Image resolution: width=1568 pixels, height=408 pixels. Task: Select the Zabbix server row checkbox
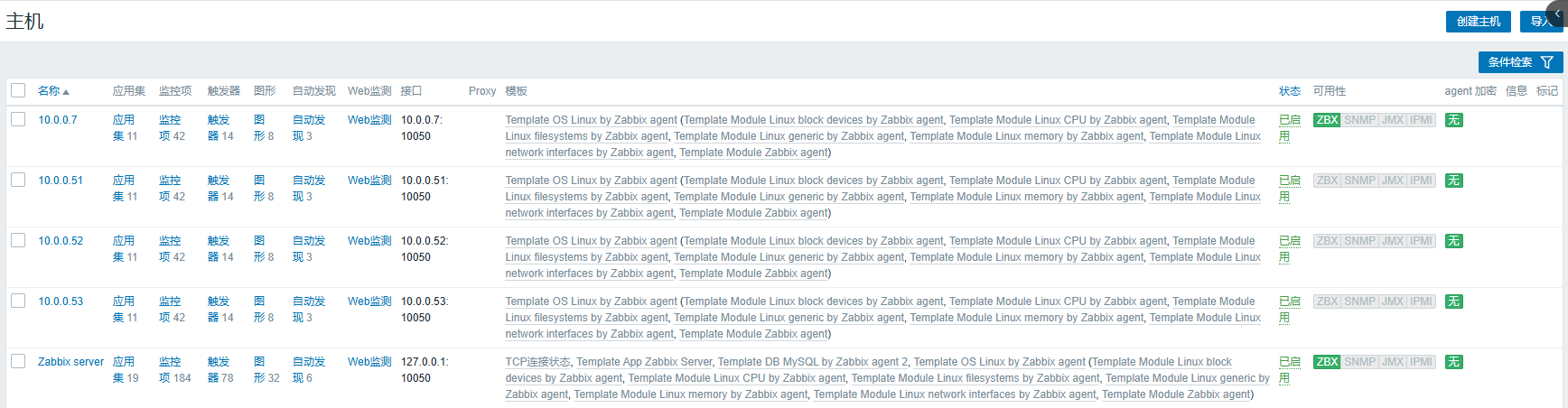(x=18, y=361)
